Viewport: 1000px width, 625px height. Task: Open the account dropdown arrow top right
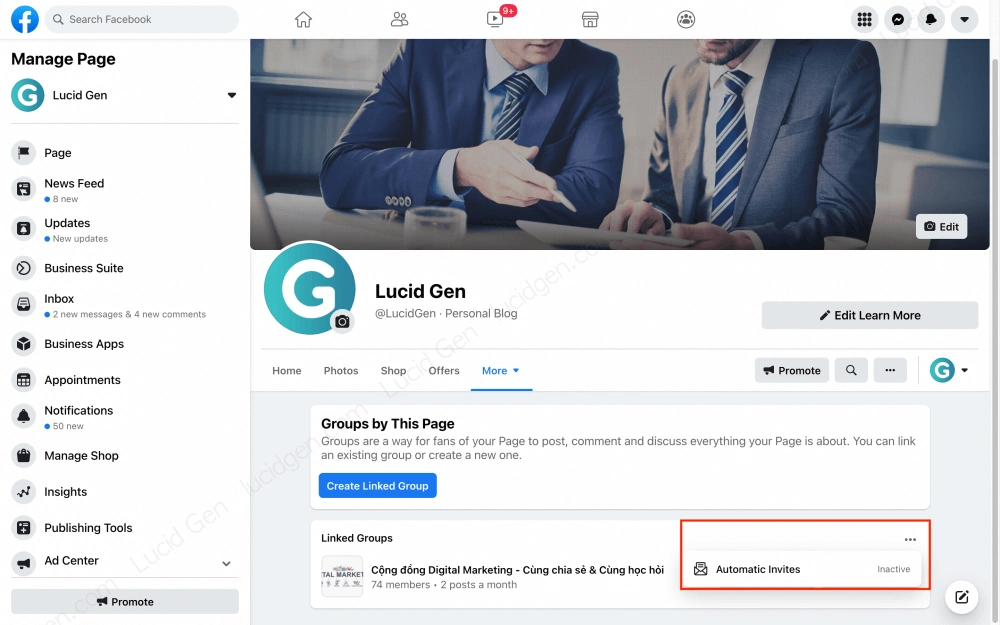tap(964, 20)
